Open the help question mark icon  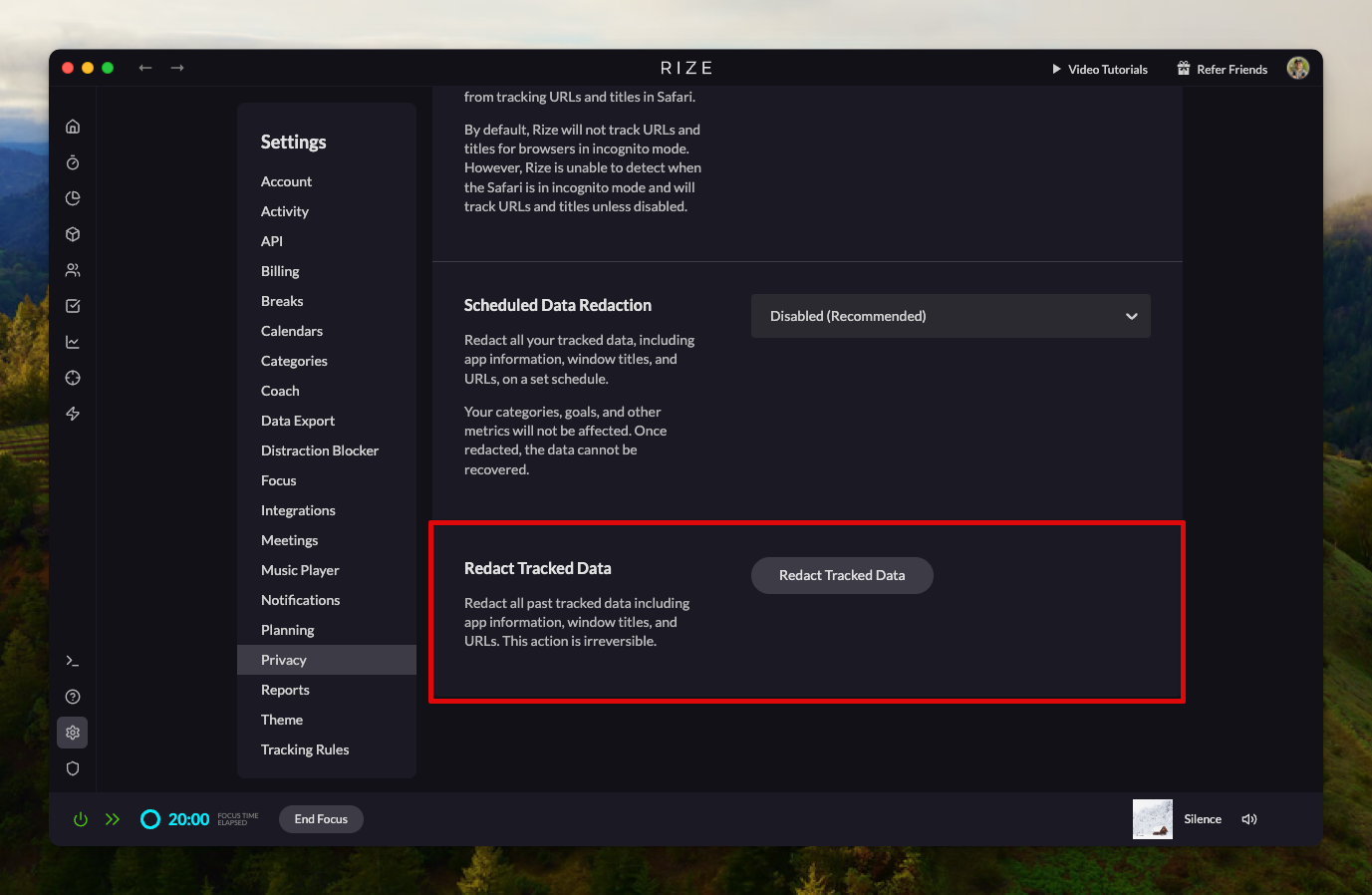pyautogui.click(x=73, y=697)
